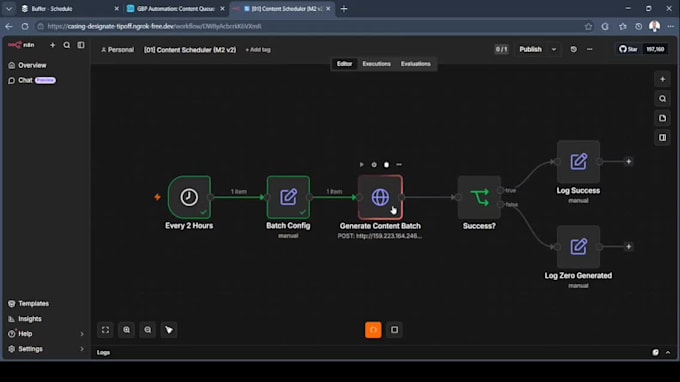The image size is (680, 382).
Task: Click the GitHub Star button
Action: (x=628, y=49)
